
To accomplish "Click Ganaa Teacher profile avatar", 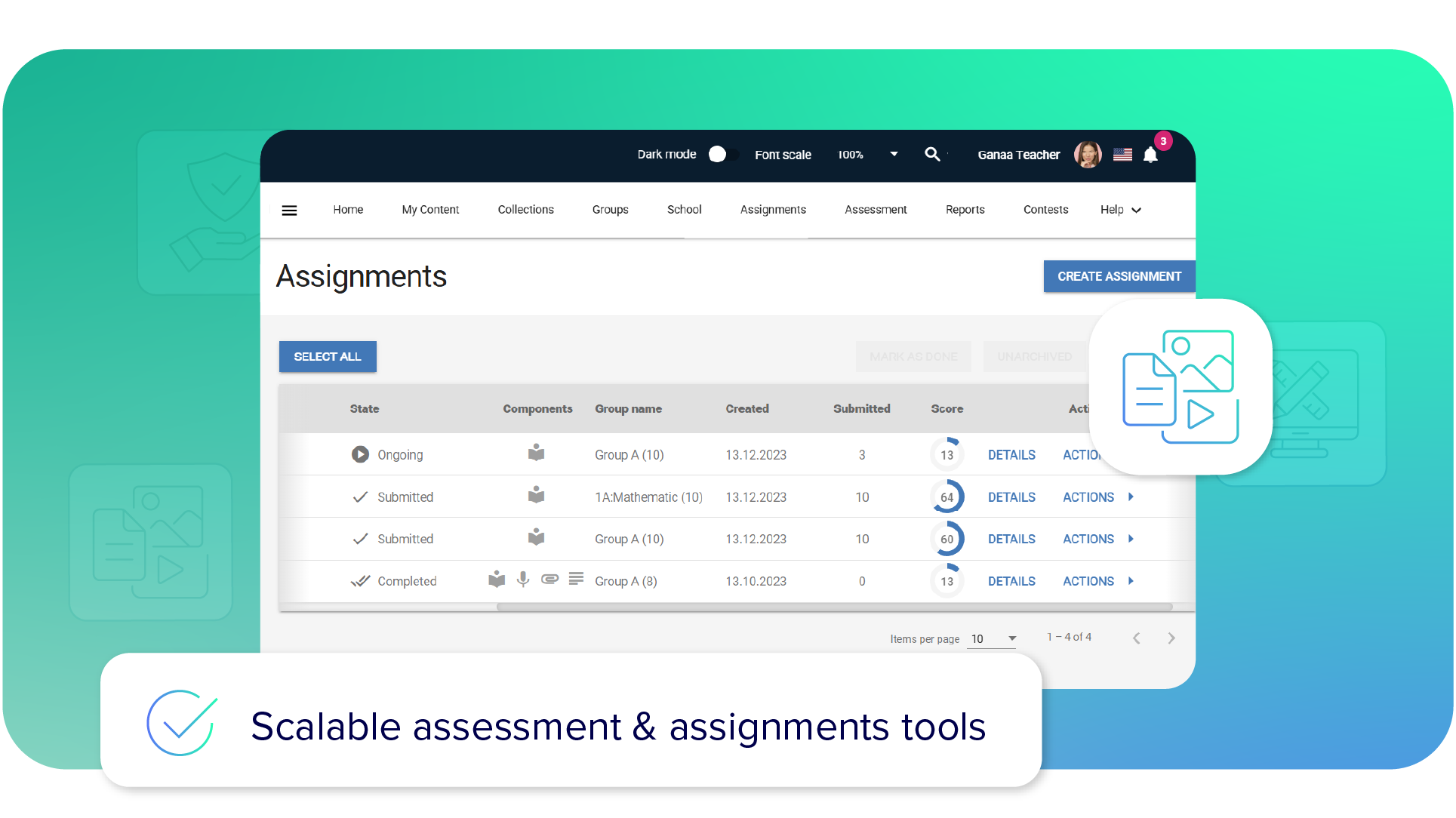I will [x=1088, y=155].
